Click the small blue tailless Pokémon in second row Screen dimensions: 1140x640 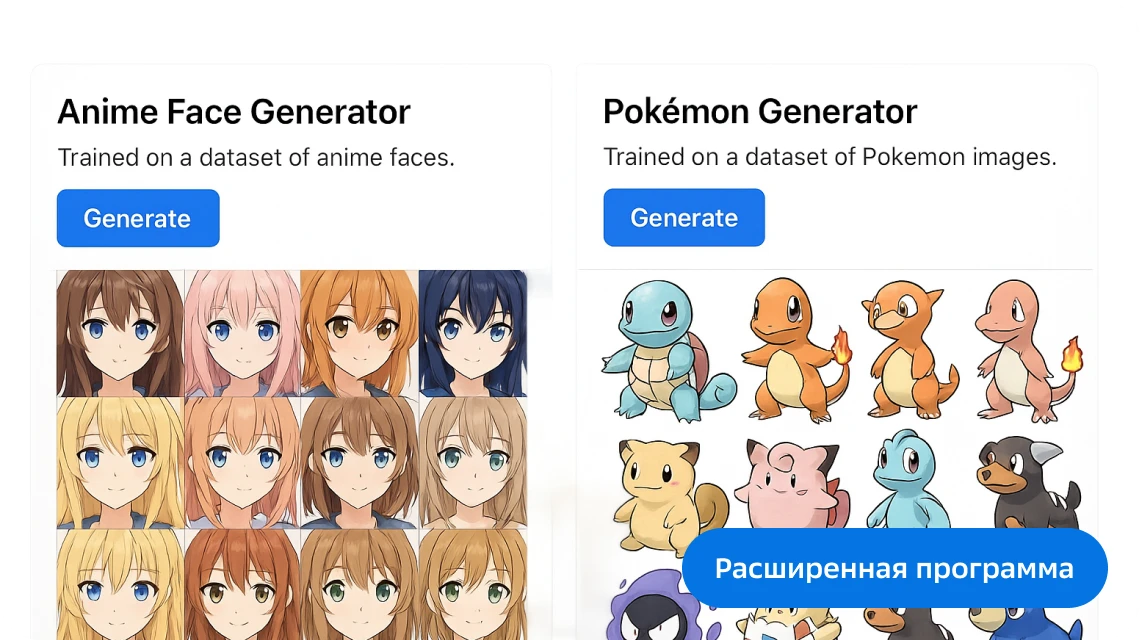click(909, 480)
